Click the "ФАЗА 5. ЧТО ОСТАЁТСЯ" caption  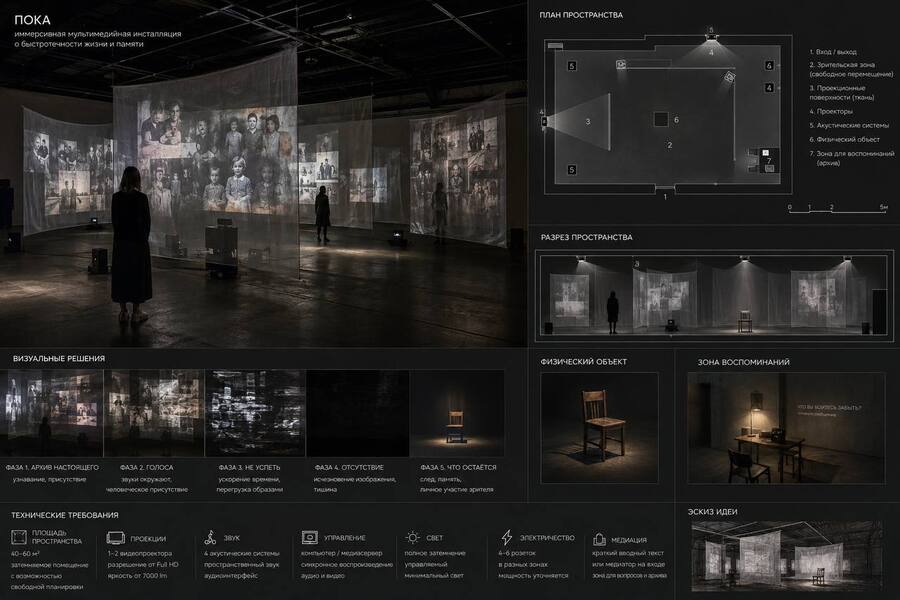(x=458, y=467)
